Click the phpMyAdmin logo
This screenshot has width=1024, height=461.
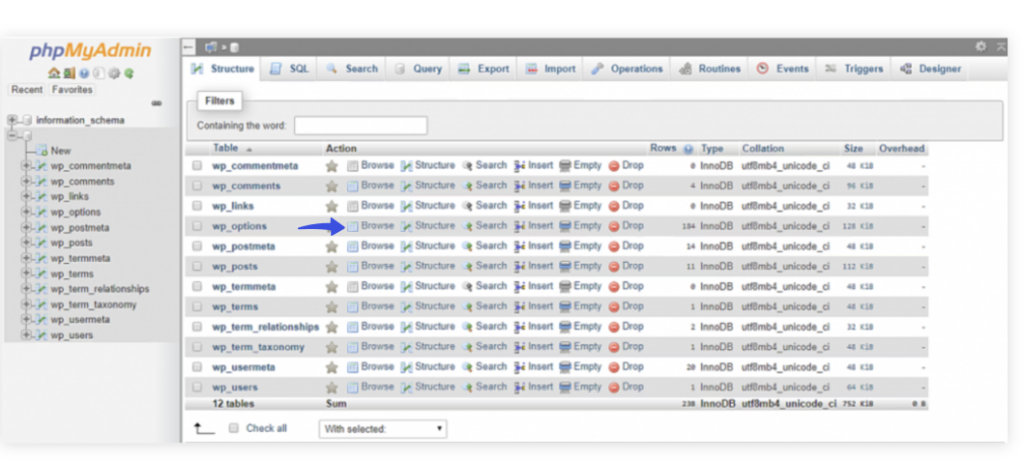pos(90,51)
